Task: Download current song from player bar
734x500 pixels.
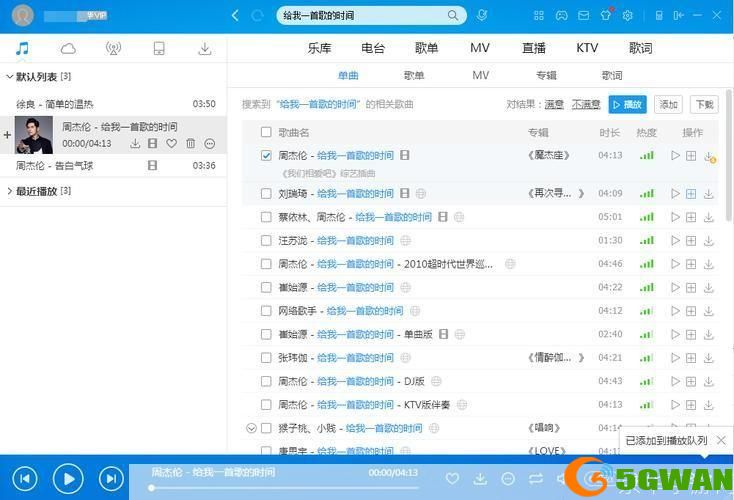Action: click(480, 478)
